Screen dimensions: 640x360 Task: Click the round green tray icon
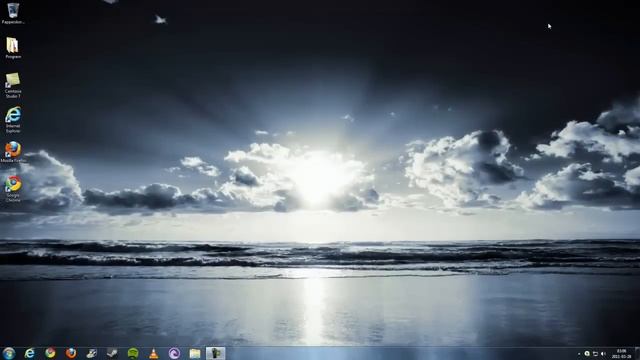click(587, 354)
